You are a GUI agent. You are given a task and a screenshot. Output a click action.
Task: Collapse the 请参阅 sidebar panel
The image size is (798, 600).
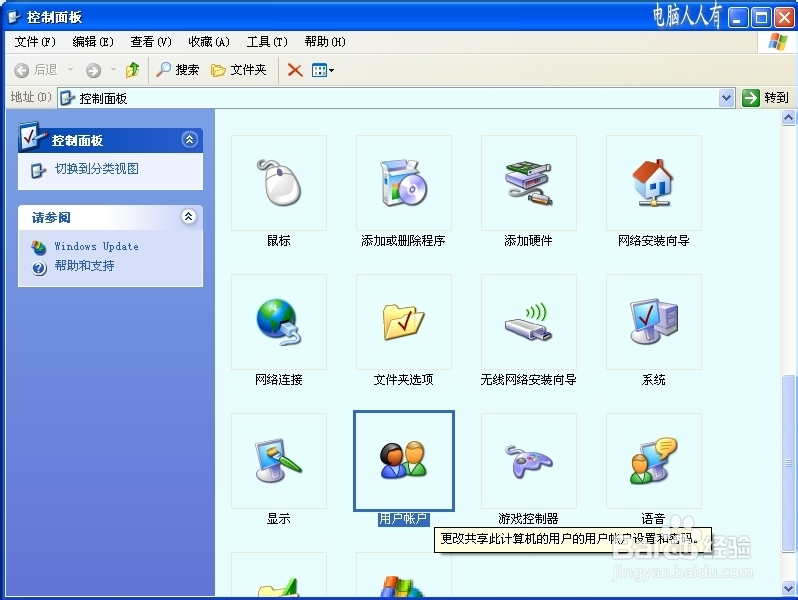tap(188, 217)
